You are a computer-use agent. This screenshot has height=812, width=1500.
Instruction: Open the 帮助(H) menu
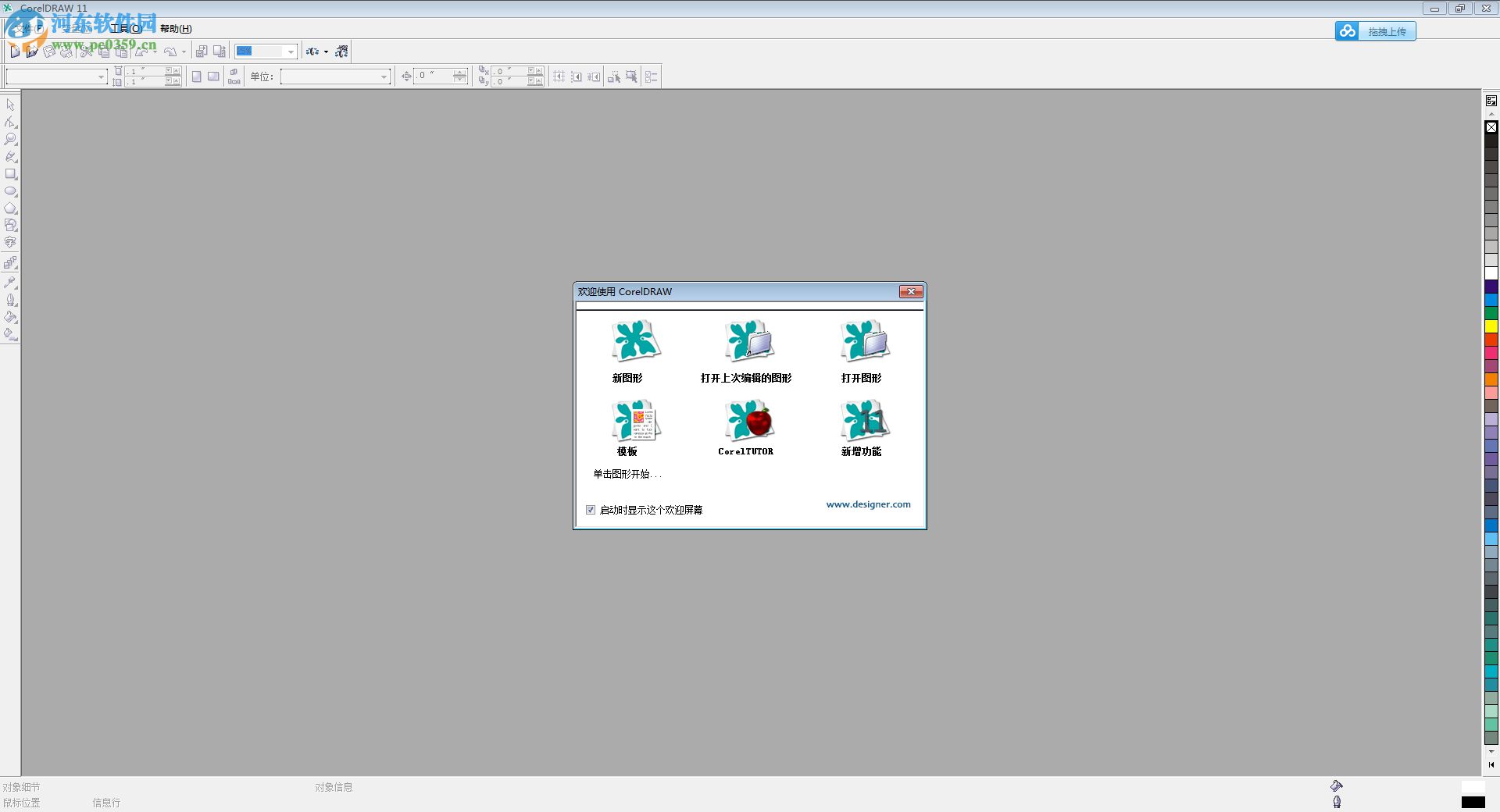(x=173, y=28)
